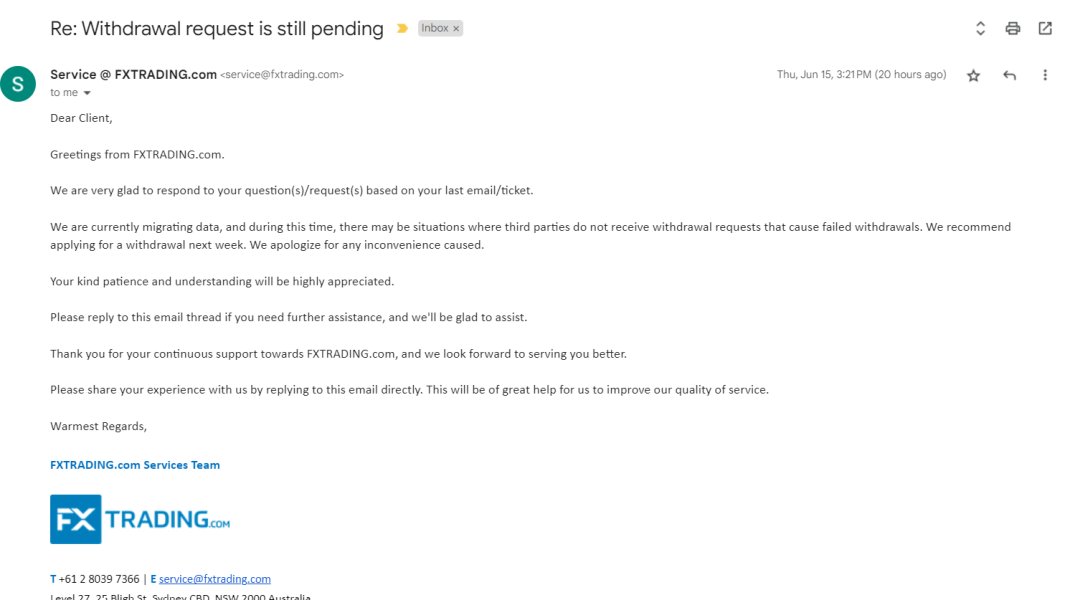Expand recipient details next to "to me"
Image resolution: width=1065 pixels, height=600 pixels.
coord(87,93)
